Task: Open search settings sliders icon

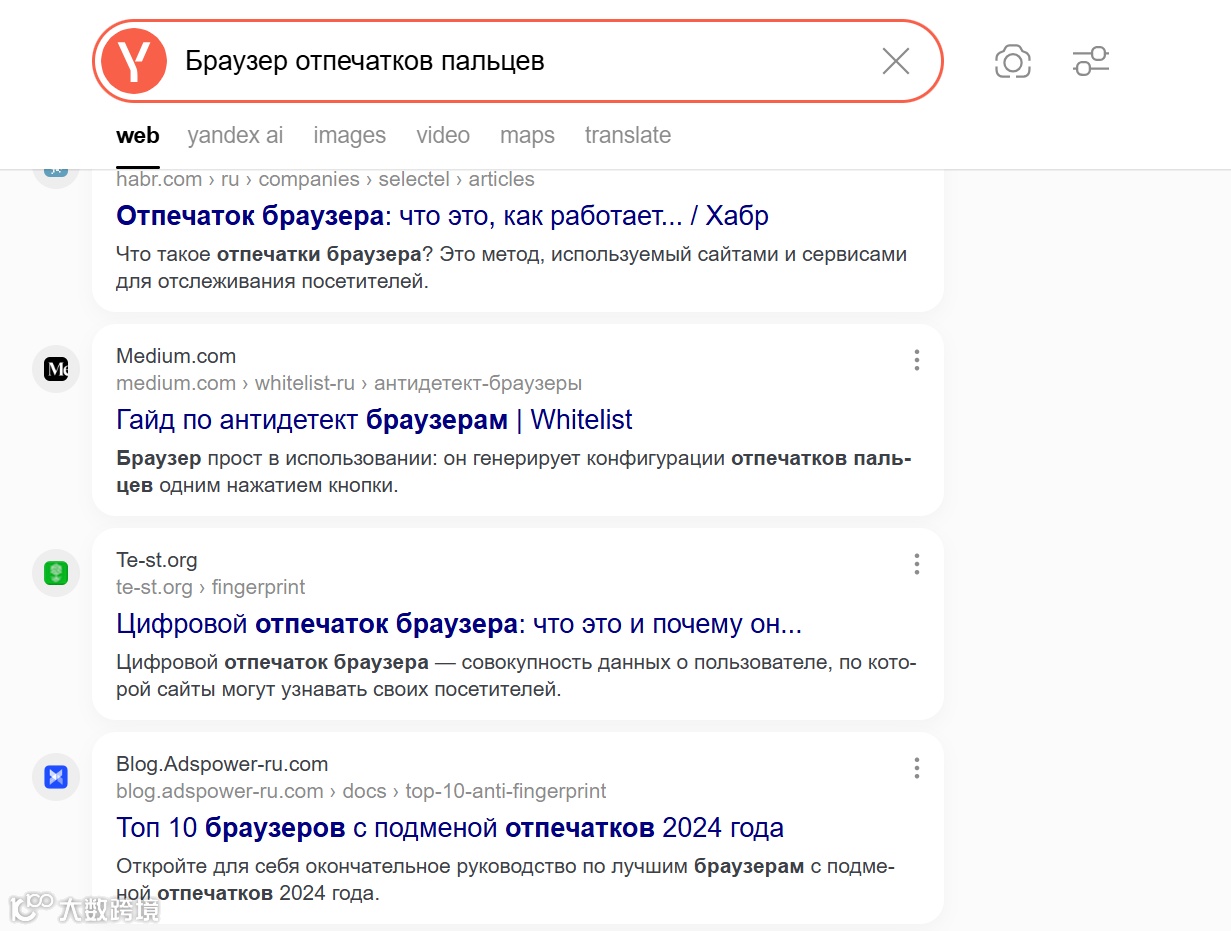Action: pyautogui.click(x=1090, y=61)
